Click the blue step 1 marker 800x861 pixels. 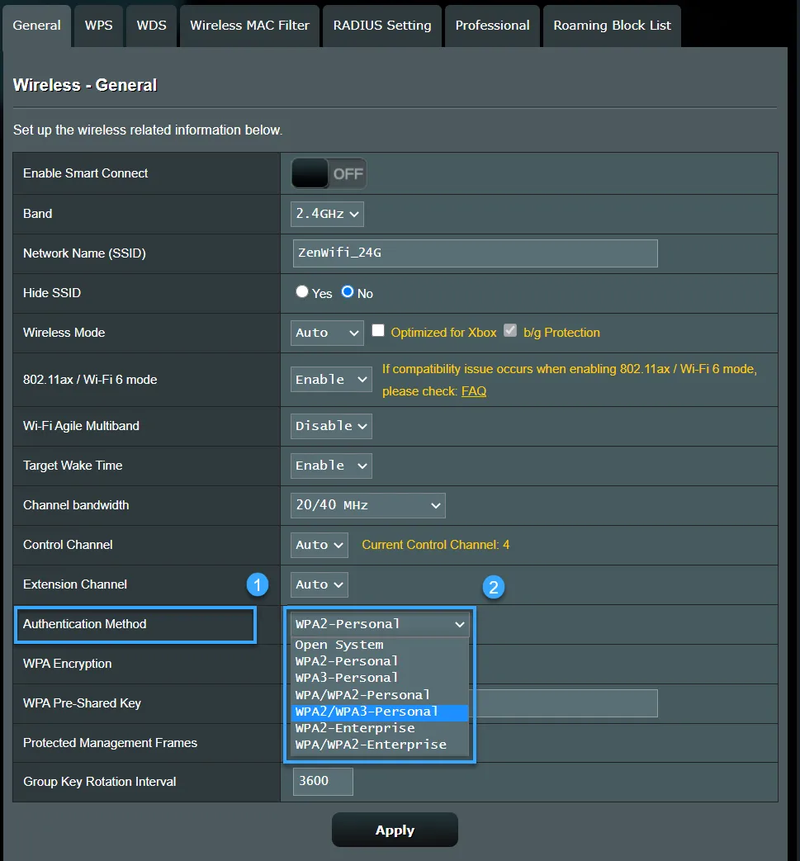[x=258, y=584]
